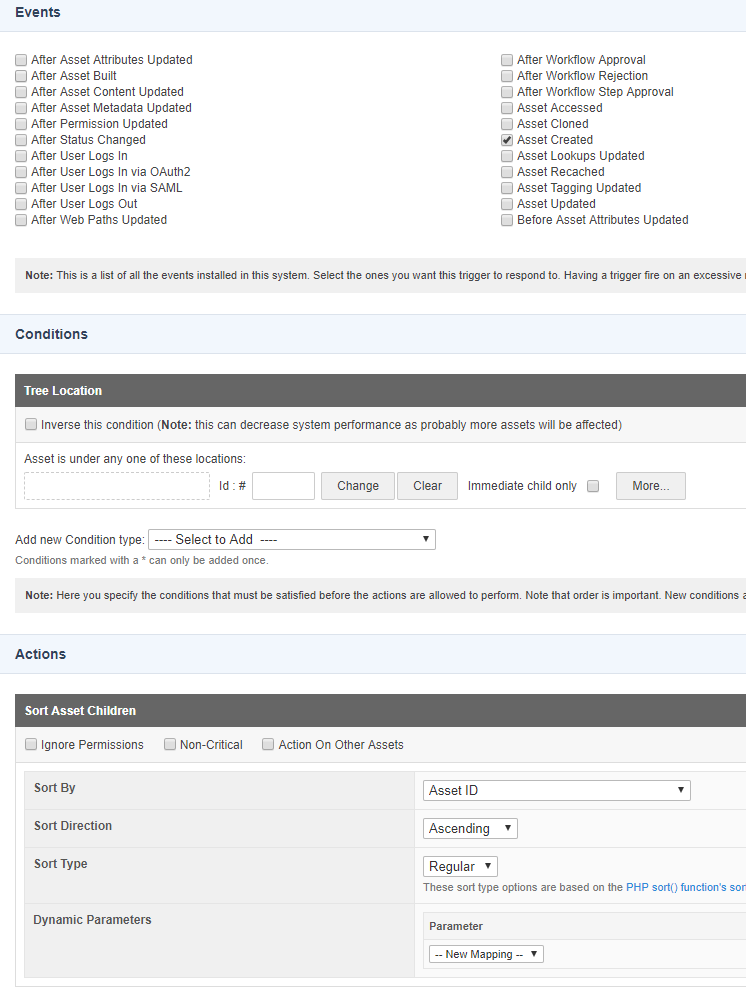Tick After User Logs Out checkbox
This screenshot has width=746, height=1004.
coord(21,204)
